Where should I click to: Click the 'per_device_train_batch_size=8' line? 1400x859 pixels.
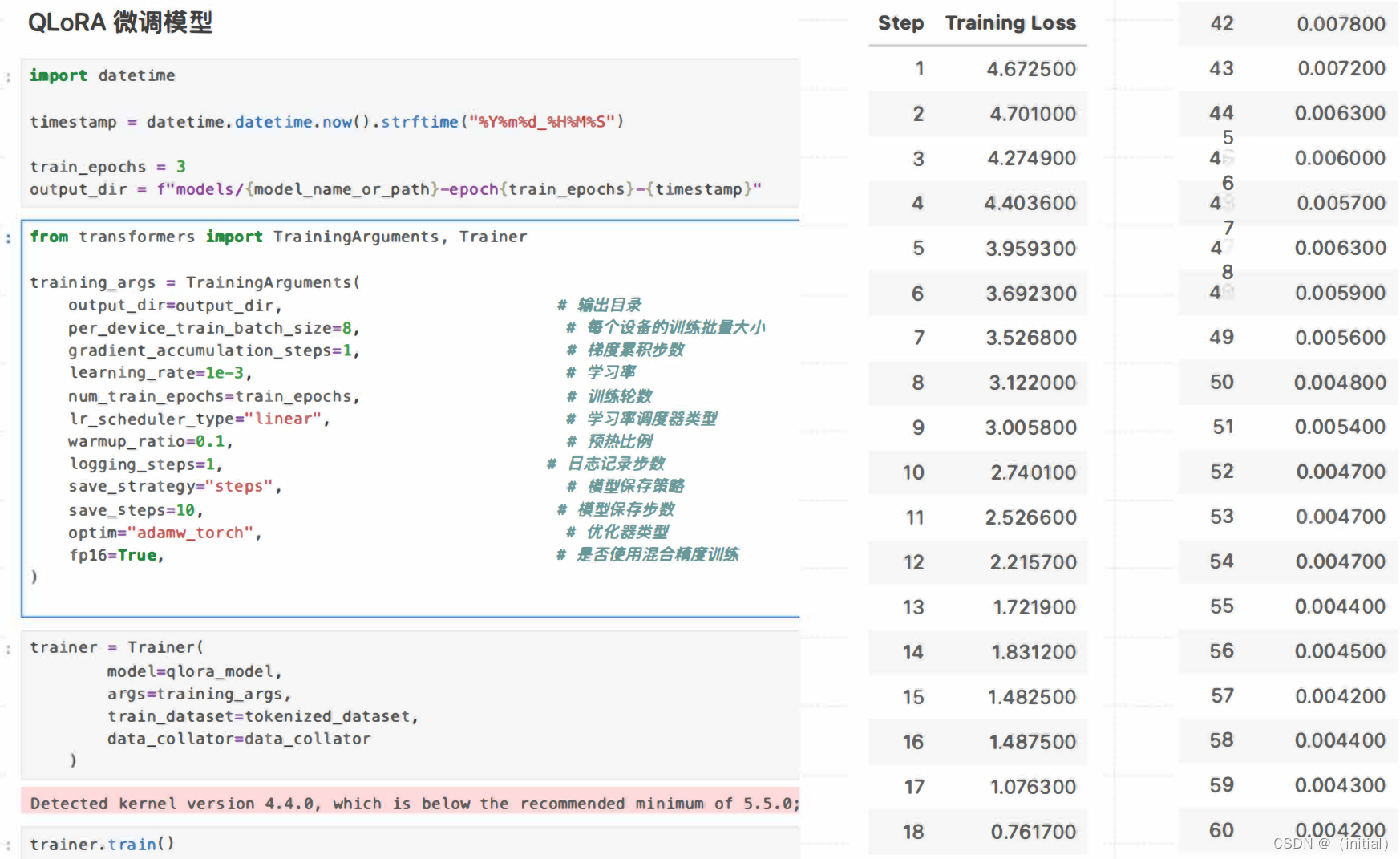click(214, 328)
